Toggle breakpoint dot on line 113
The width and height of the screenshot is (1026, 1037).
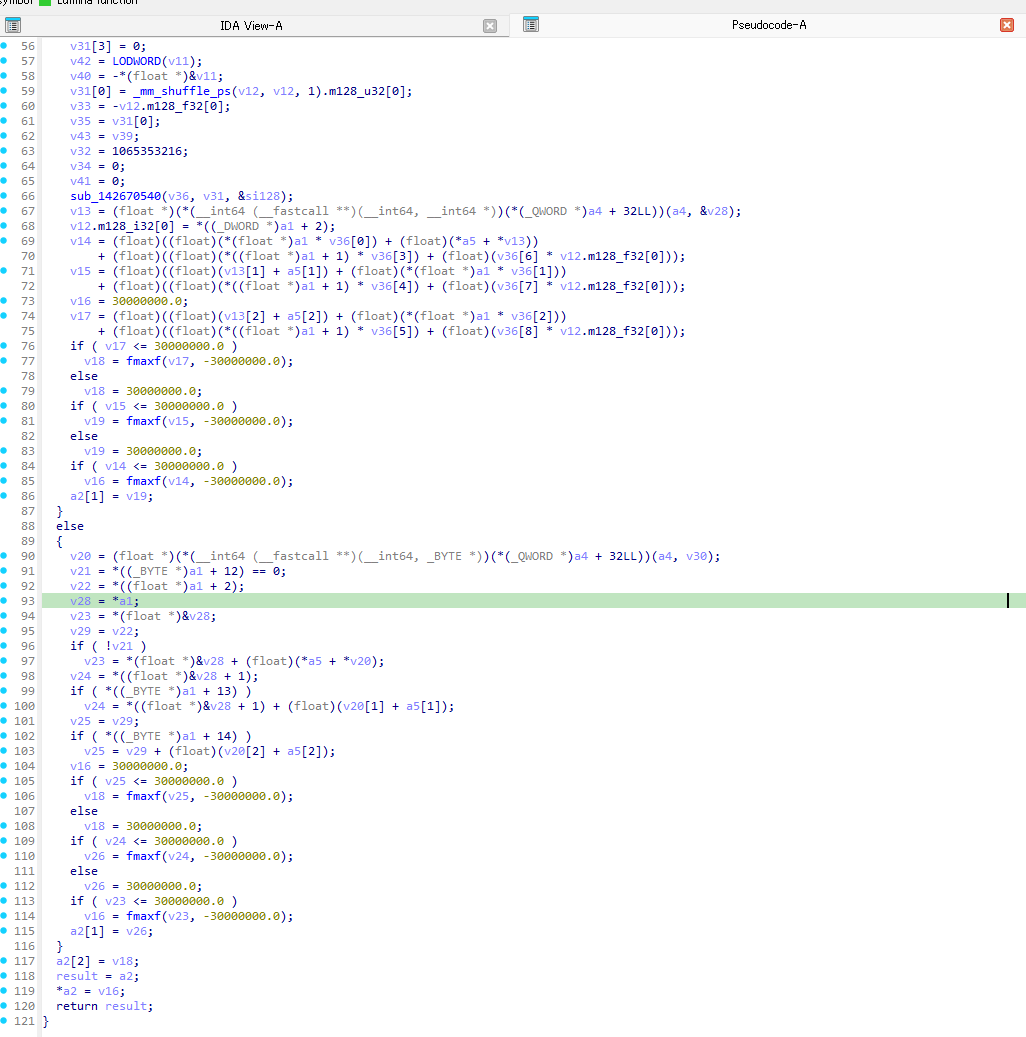tap(4, 901)
